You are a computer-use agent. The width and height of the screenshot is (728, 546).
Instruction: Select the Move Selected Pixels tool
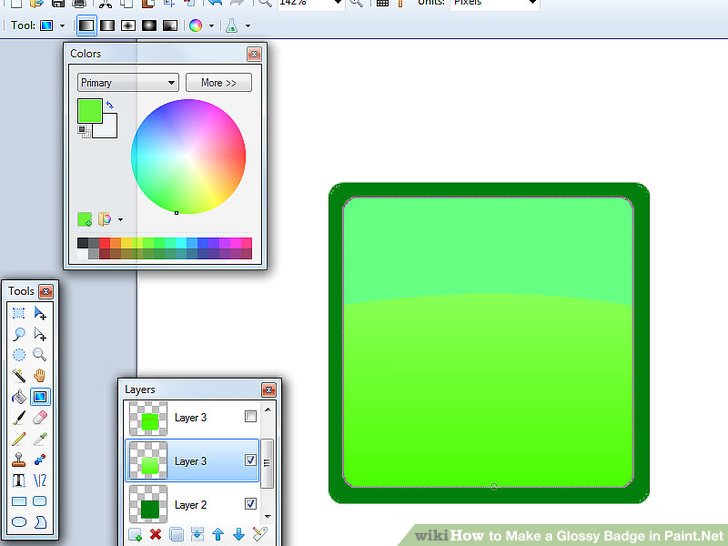[40, 313]
